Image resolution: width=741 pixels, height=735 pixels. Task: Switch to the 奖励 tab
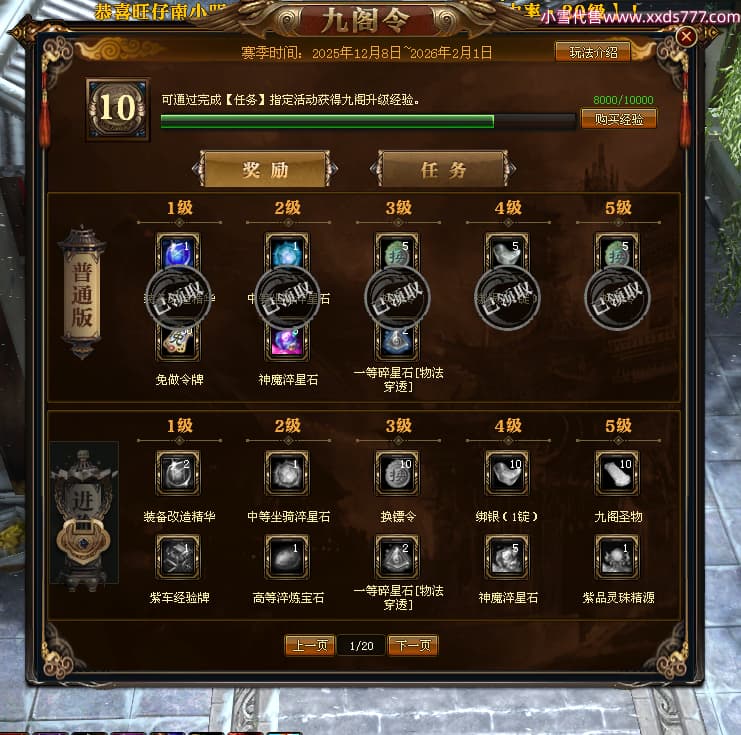pyautogui.click(x=265, y=169)
